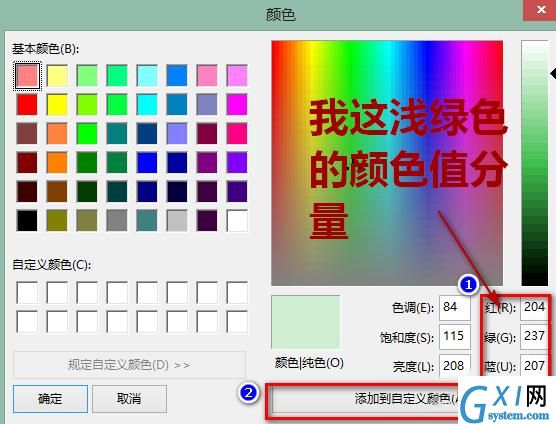Choose the pure red basic color swatch
Viewport: 556px width, 424px height.
[27, 105]
